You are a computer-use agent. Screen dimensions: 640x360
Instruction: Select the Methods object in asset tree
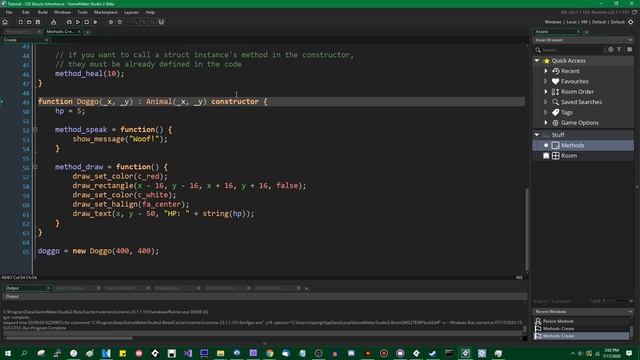pyautogui.click(x=583, y=145)
